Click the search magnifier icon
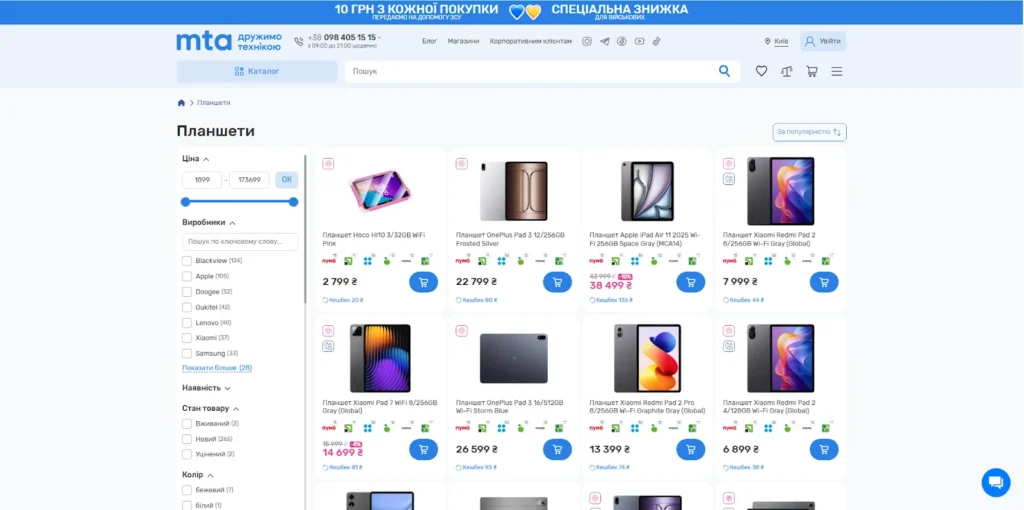The width and height of the screenshot is (1024, 510). coord(724,71)
